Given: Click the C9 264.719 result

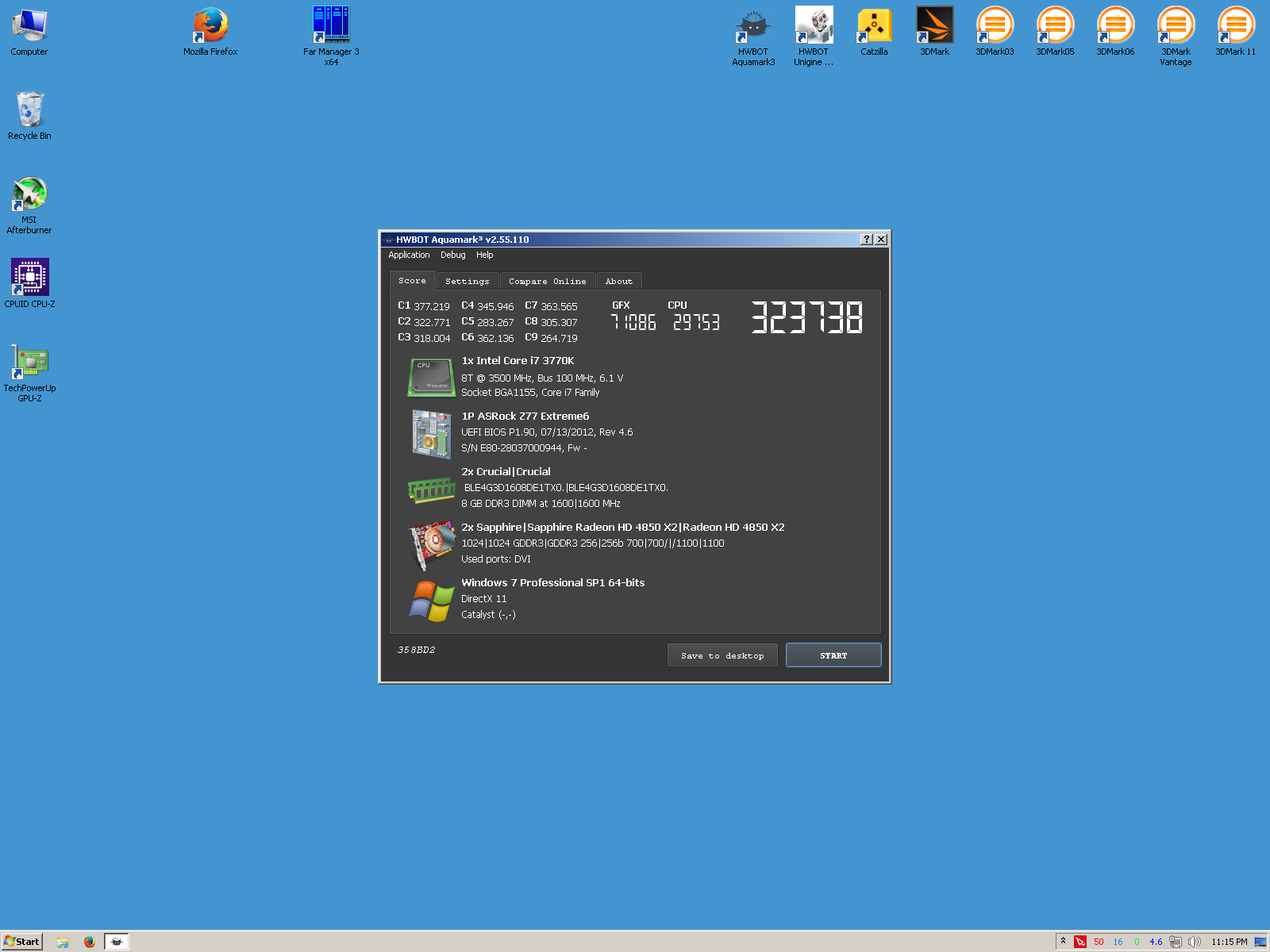Looking at the screenshot, I should pyautogui.click(x=551, y=337).
